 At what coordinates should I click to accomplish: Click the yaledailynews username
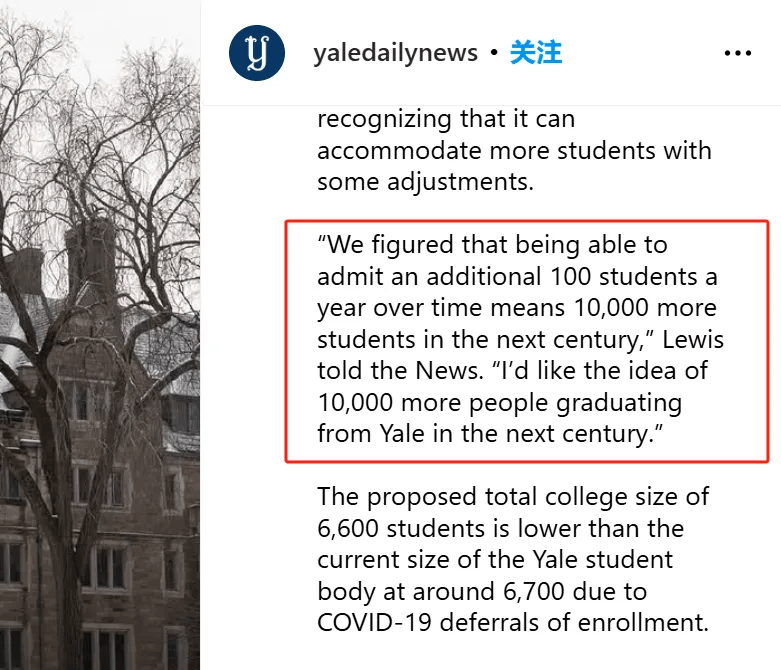[x=395, y=53]
